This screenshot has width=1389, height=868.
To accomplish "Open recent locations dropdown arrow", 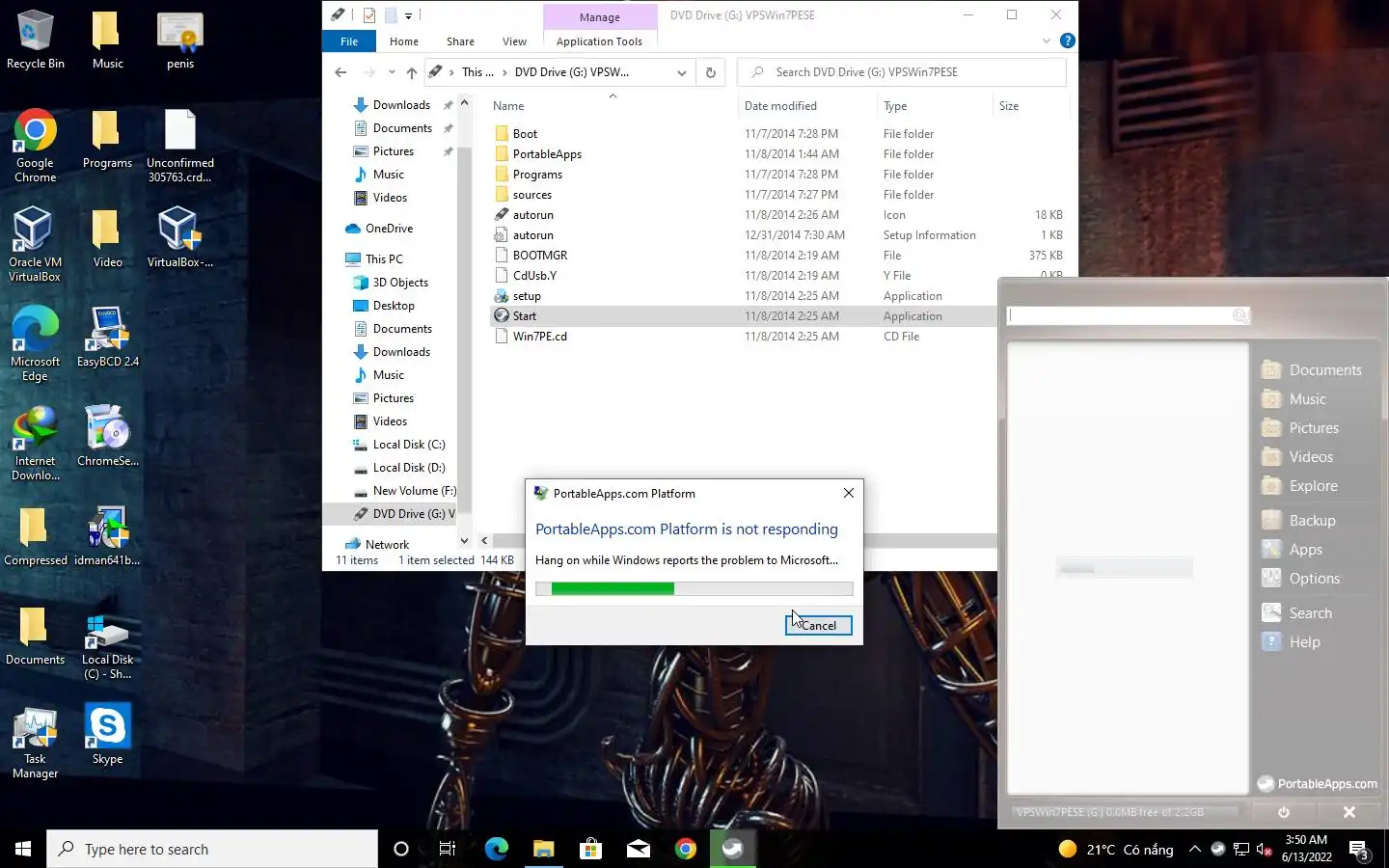I will (391, 72).
